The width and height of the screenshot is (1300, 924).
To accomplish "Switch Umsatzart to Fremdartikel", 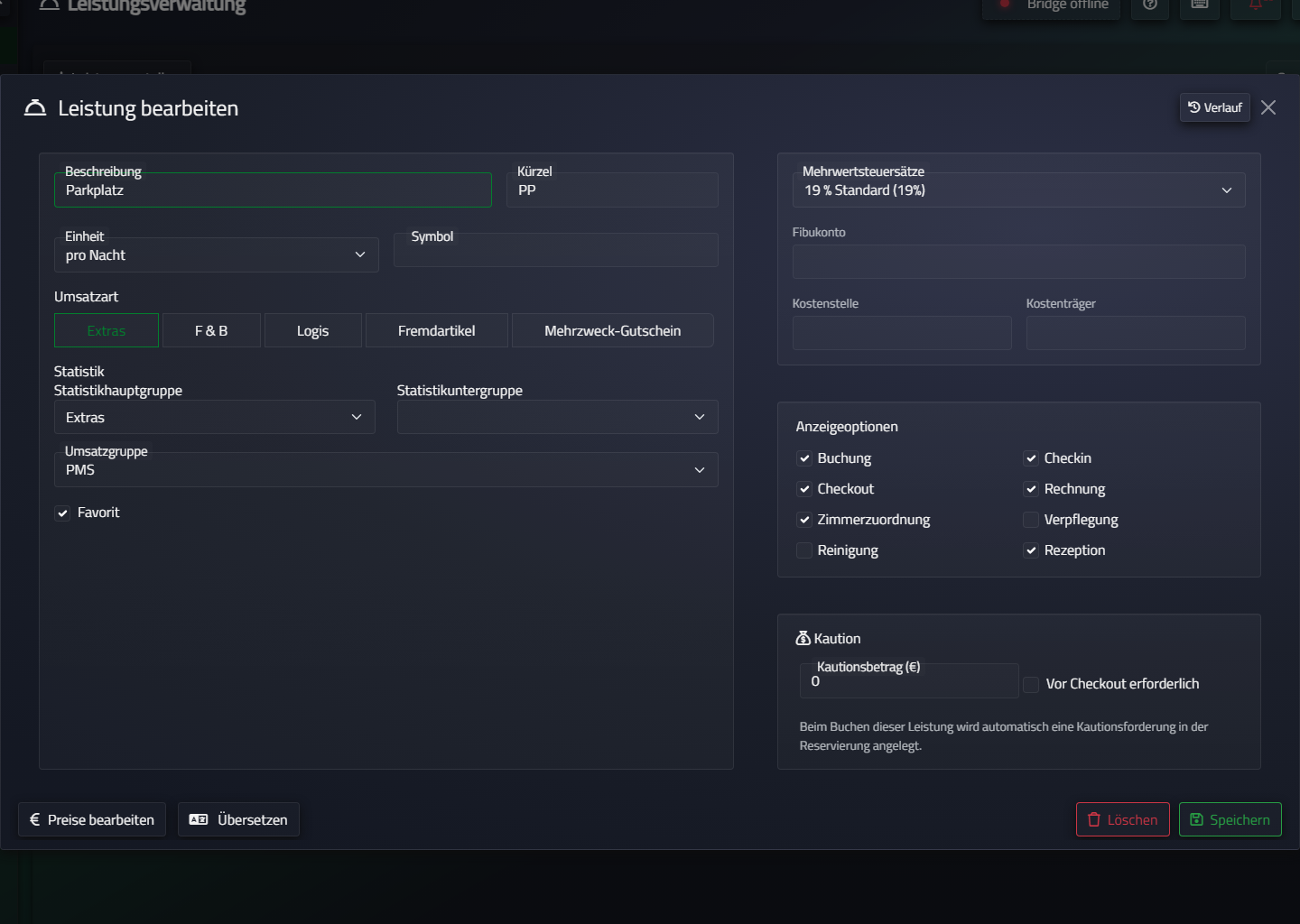I will [437, 330].
